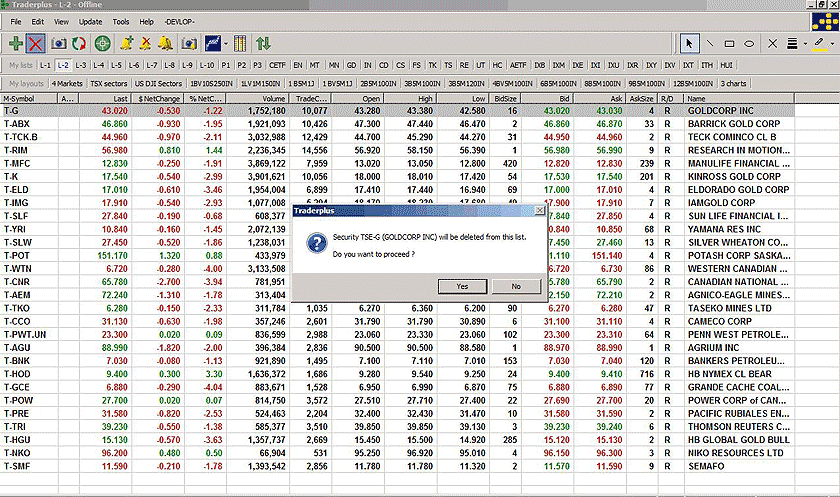Sort by the M-Symbol column header
This screenshot has width=840, height=497.
(29, 99)
